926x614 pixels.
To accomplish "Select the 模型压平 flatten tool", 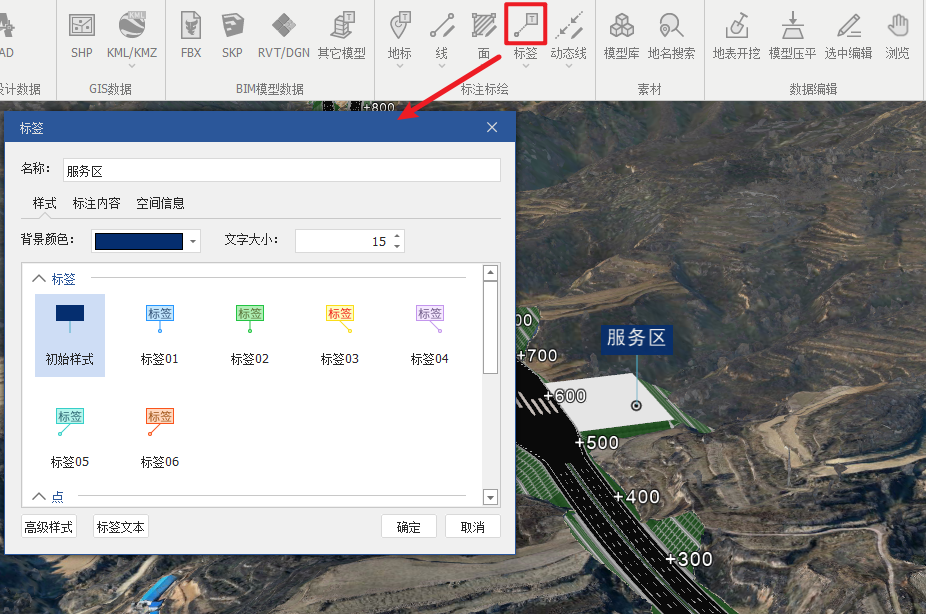I will point(792,26).
